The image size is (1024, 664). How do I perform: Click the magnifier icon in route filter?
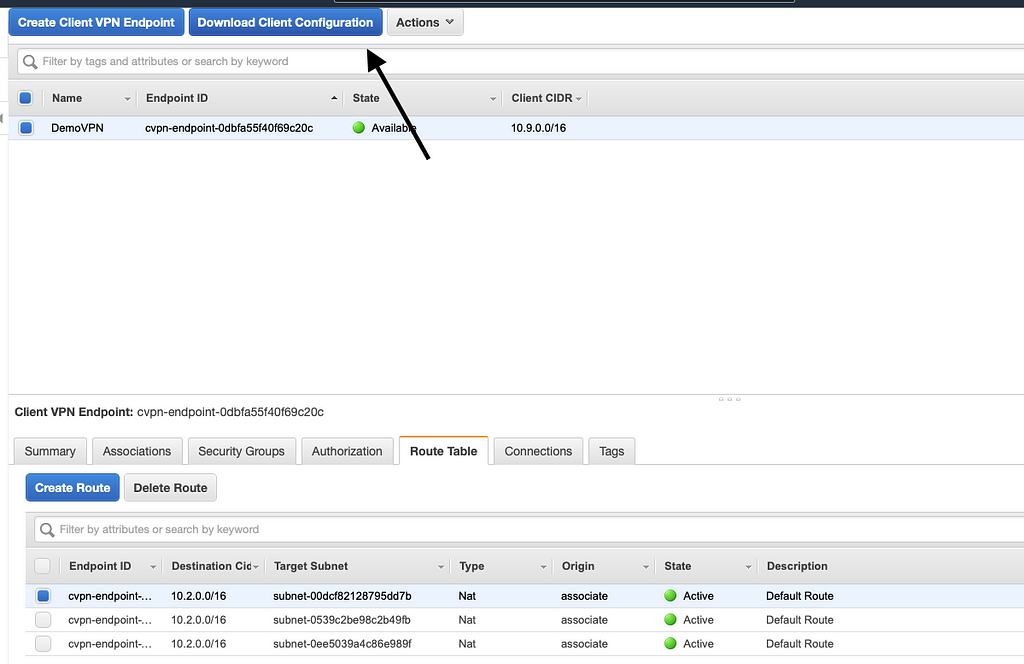tap(47, 530)
